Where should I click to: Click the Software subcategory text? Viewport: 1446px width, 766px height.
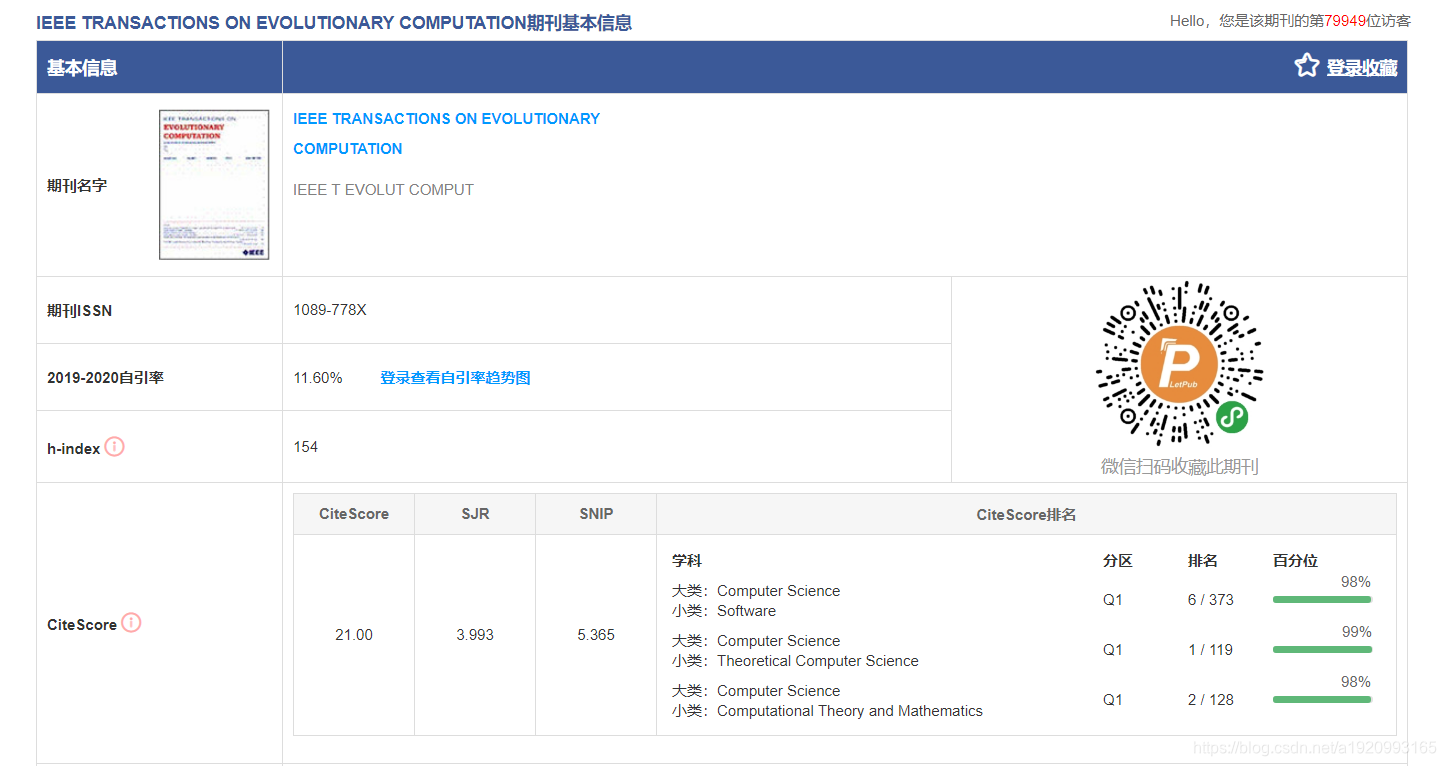tap(746, 611)
